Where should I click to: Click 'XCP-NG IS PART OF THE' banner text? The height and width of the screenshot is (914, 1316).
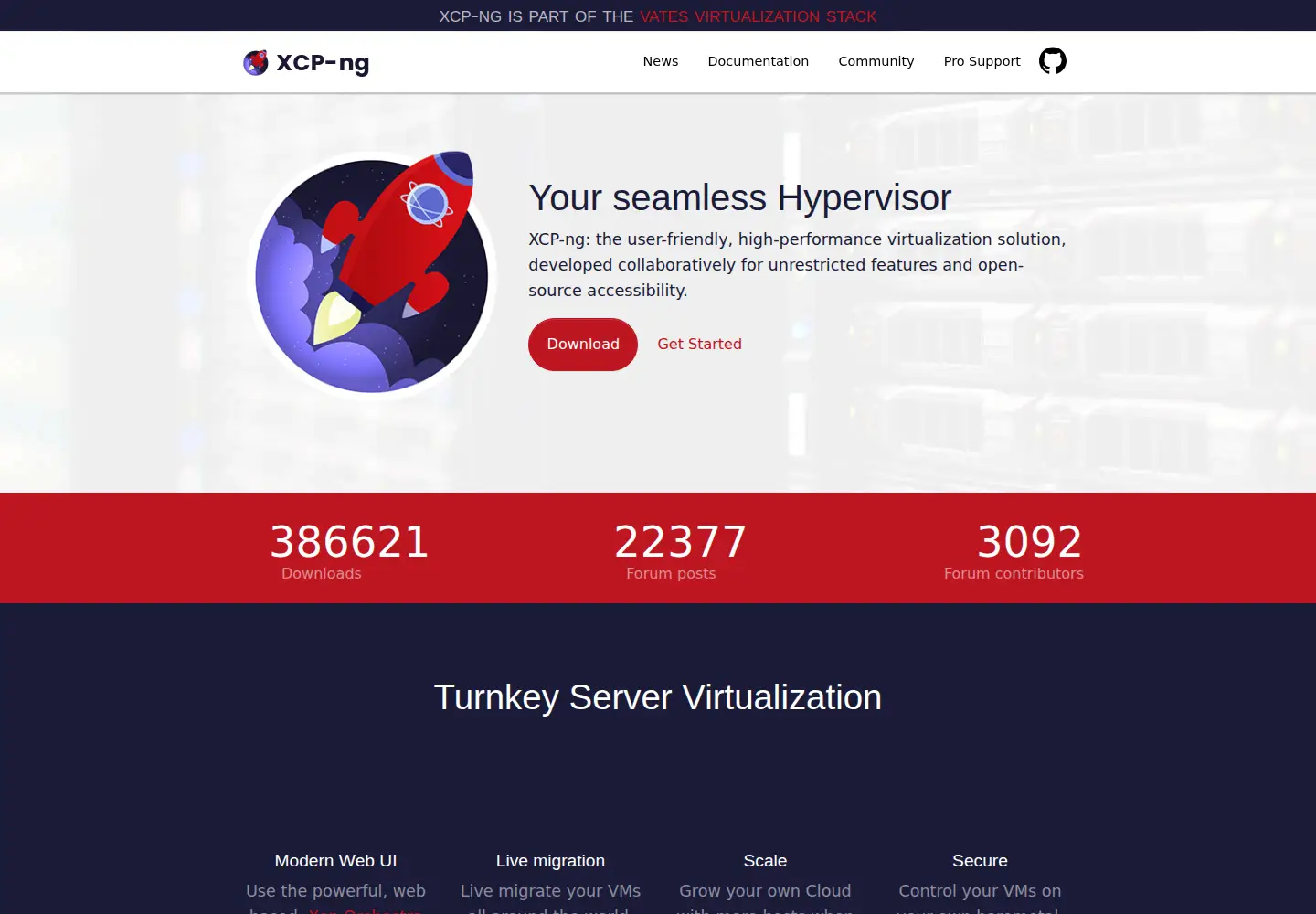coord(536,16)
